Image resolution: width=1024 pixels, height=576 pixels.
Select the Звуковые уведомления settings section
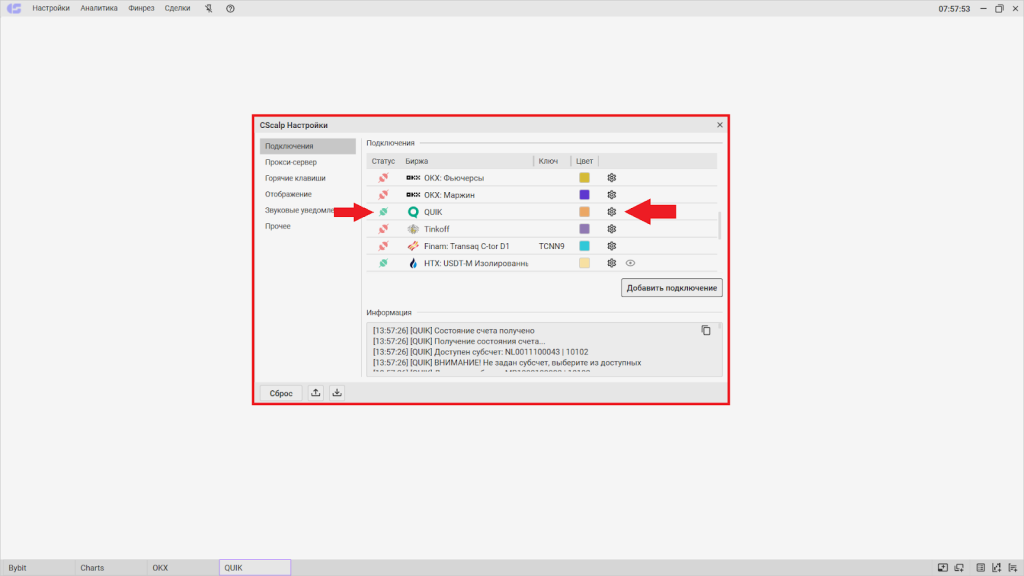tap(300, 210)
